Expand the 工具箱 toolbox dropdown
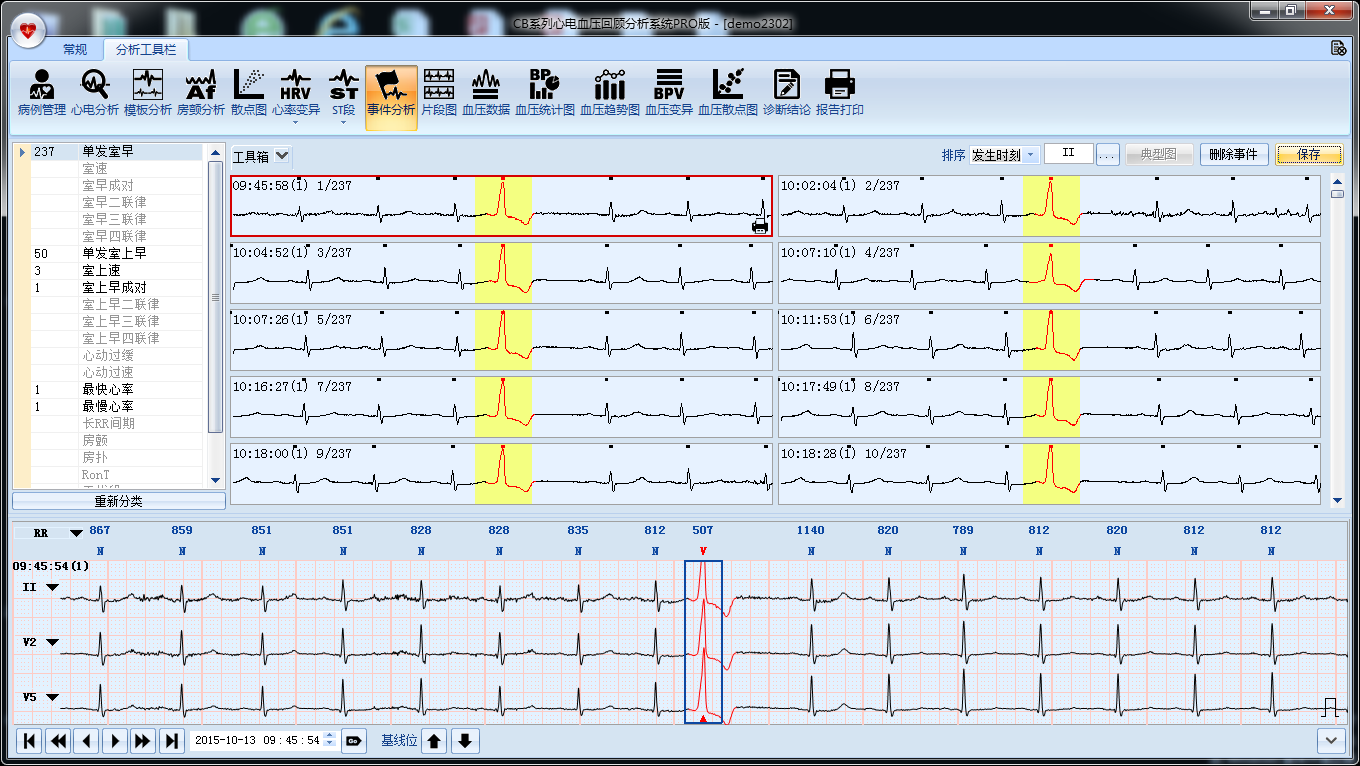Image resolution: width=1360 pixels, height=766 pixels. [282, 155]
